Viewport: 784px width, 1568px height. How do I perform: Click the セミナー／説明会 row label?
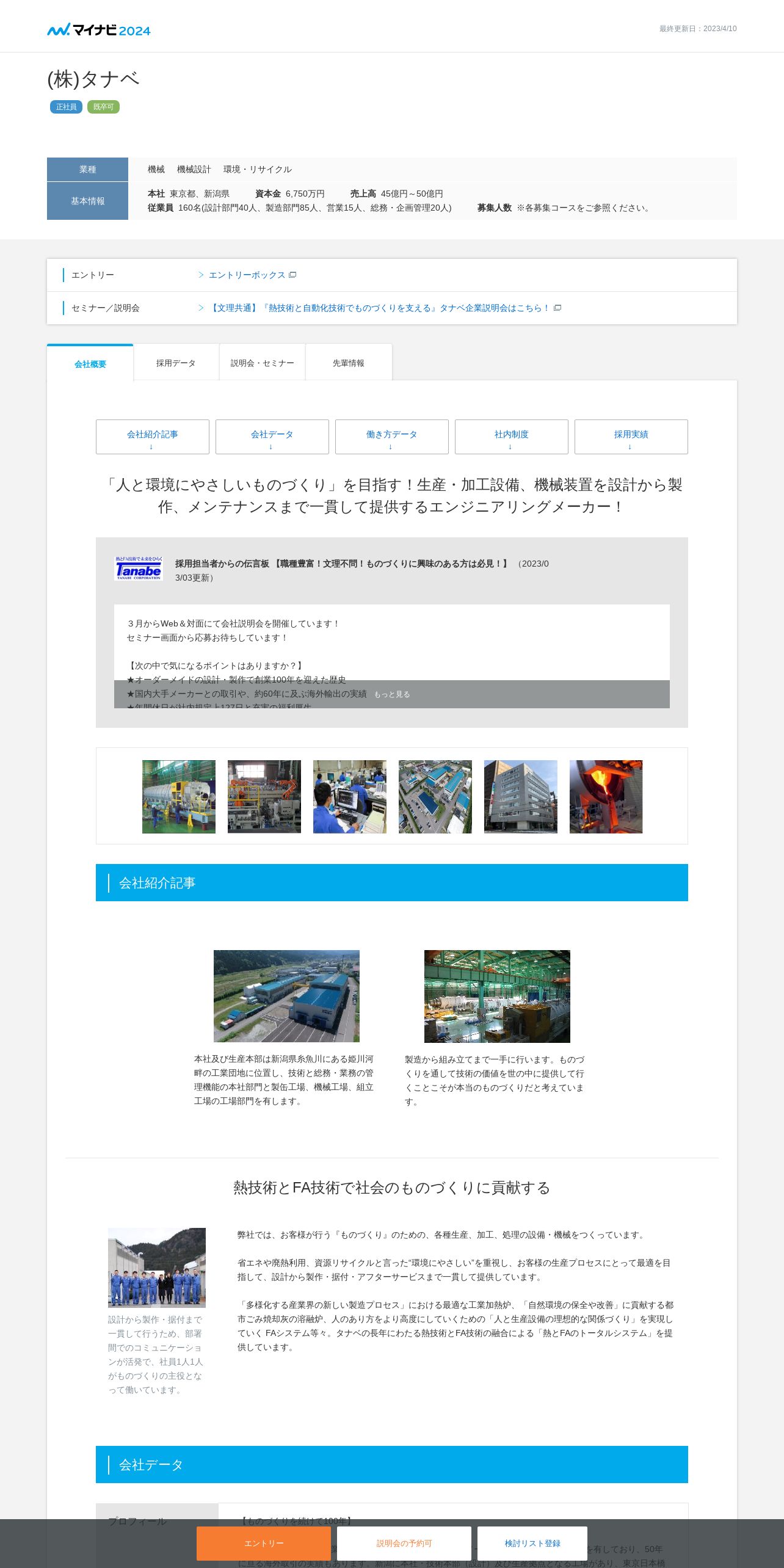(x=106, y=308)
